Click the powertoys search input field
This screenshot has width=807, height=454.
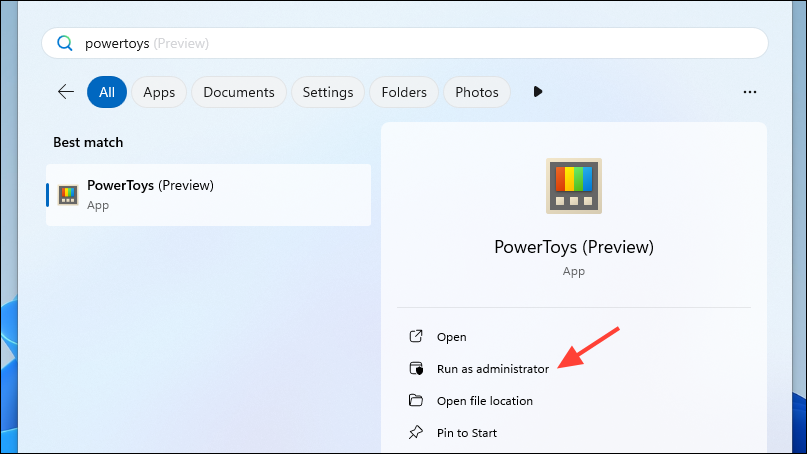(405, 43)
